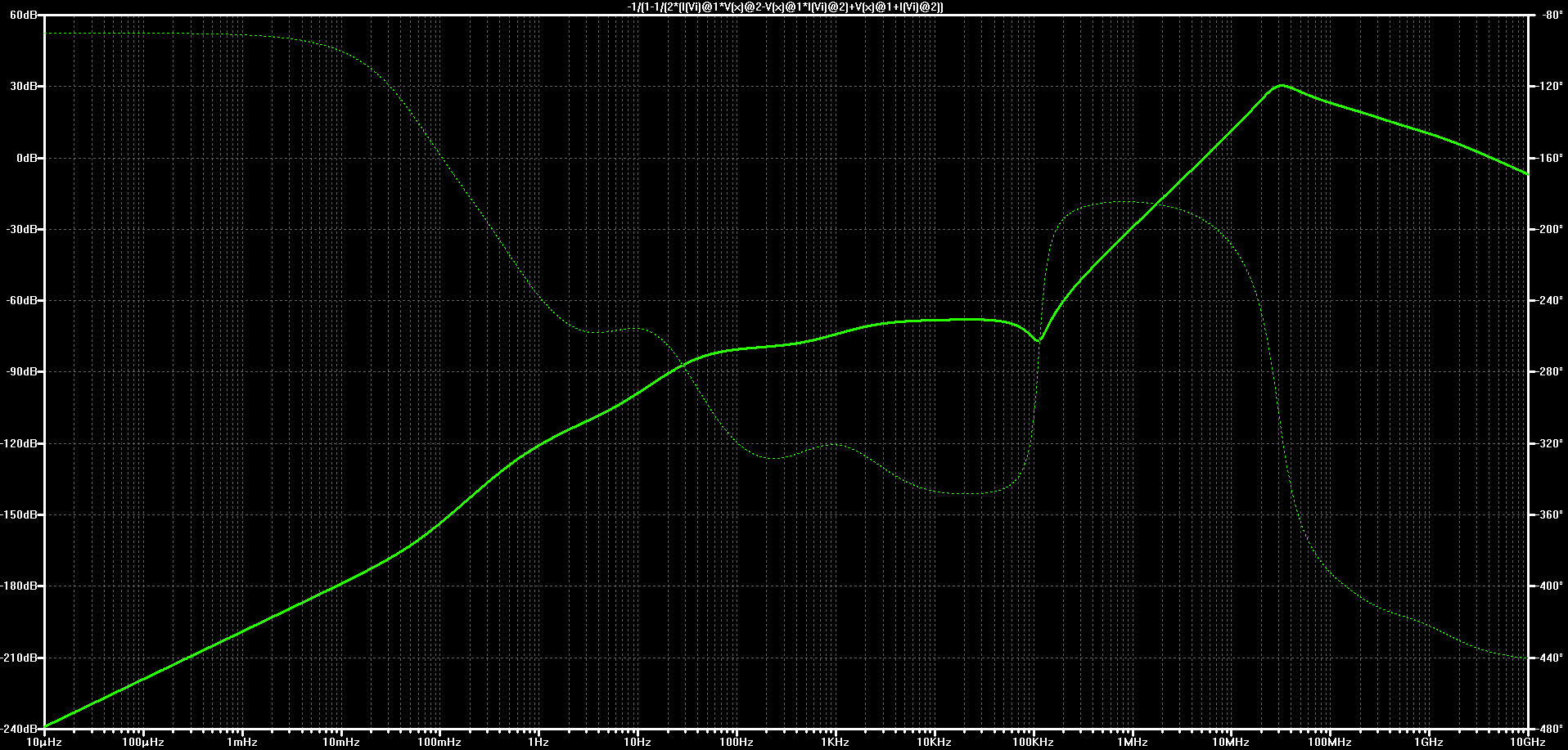Click the -150dB magnitude axis label
The width and height of the screenshot is (1568, 750).
[x=22, y=514]
